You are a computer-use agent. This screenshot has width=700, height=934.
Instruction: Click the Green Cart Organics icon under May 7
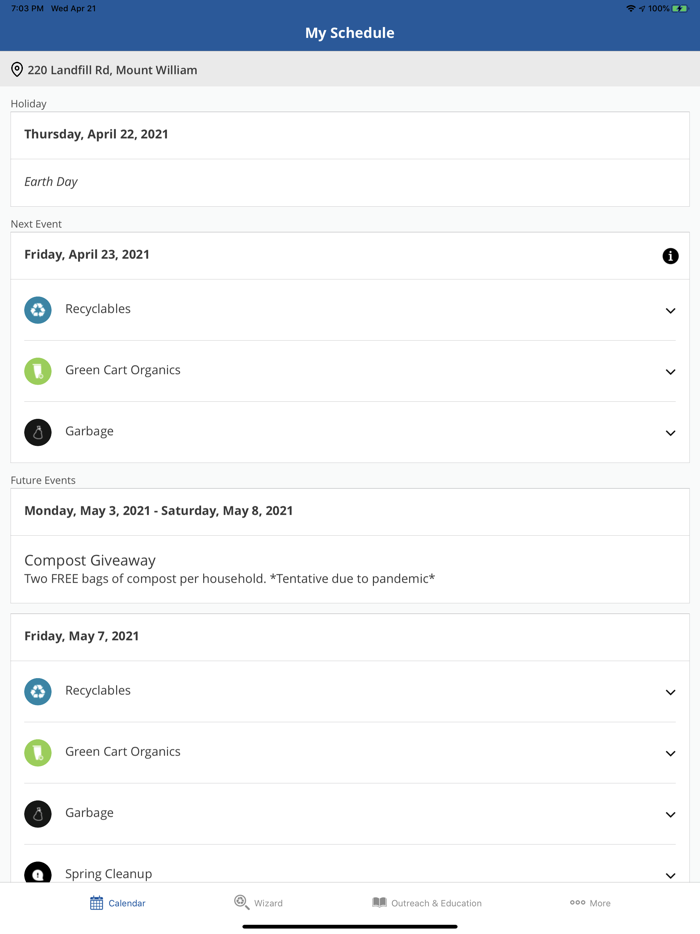tap(38, 752)
